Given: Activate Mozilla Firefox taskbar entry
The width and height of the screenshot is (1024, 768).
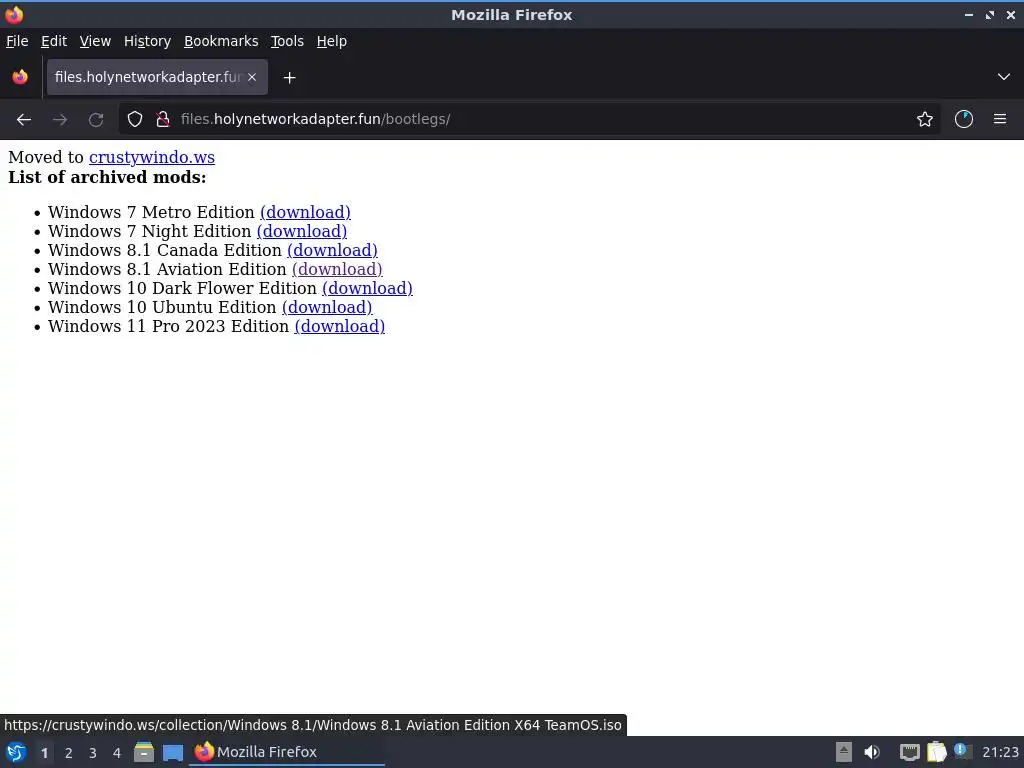Looking at the screenshot, I should [x=286, y=752].
